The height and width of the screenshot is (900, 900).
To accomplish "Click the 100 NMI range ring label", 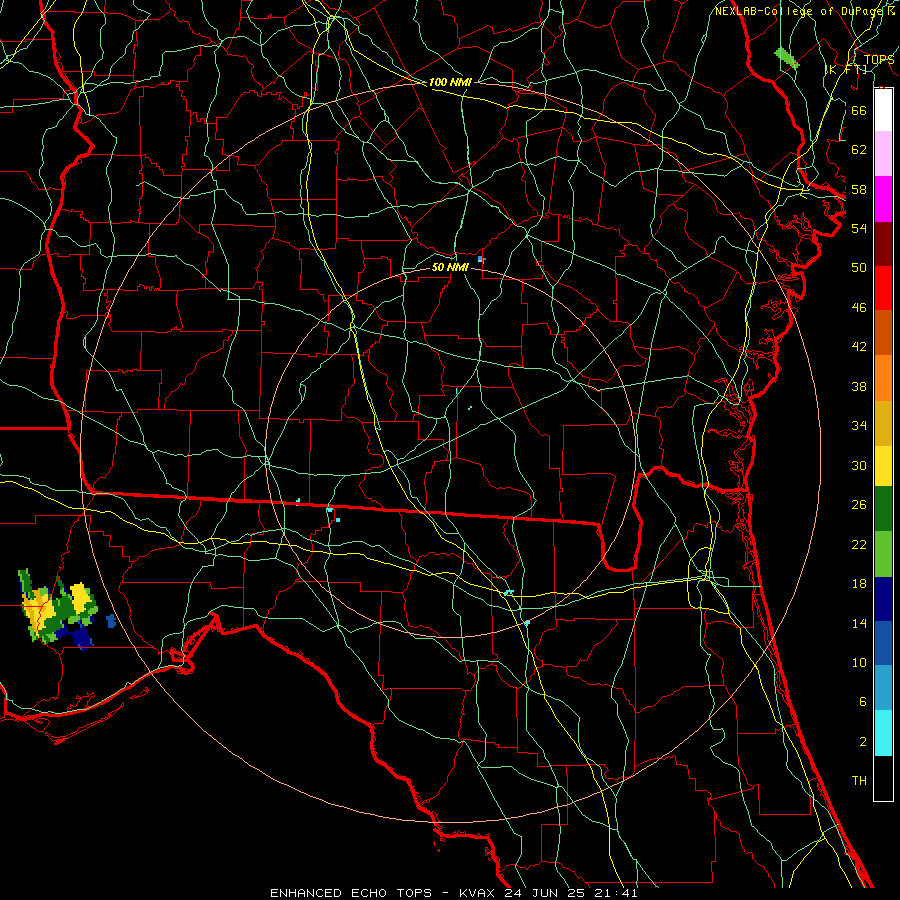I will point(450,82).
